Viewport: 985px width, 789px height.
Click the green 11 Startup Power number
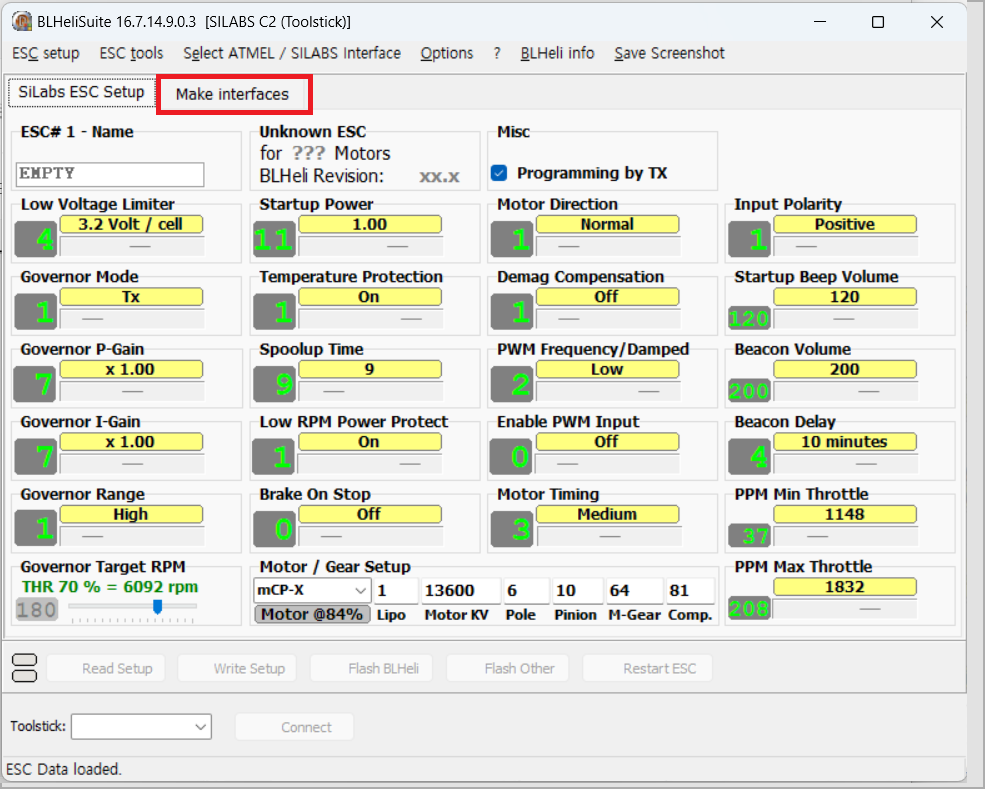(273, 239)
